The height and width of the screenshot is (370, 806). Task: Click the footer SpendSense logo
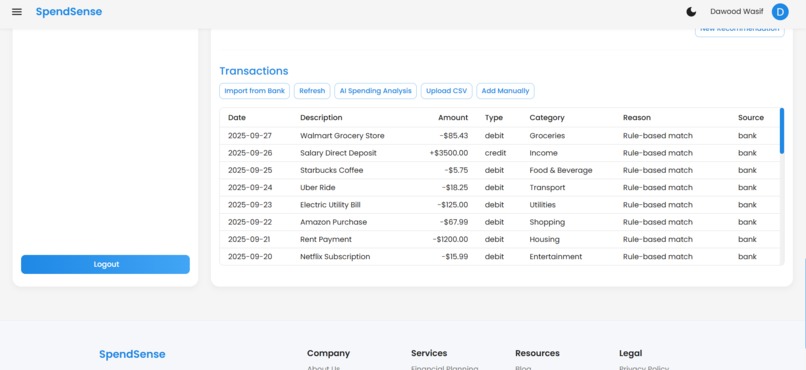[132, 354]
